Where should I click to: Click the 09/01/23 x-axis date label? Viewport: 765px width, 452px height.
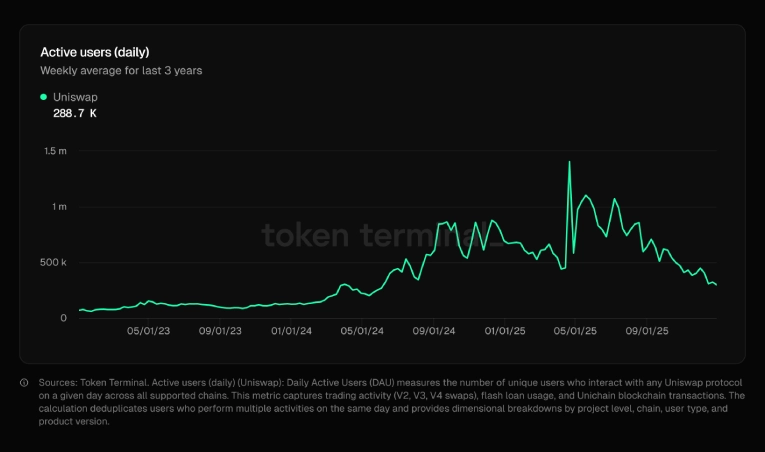point(219,330)
